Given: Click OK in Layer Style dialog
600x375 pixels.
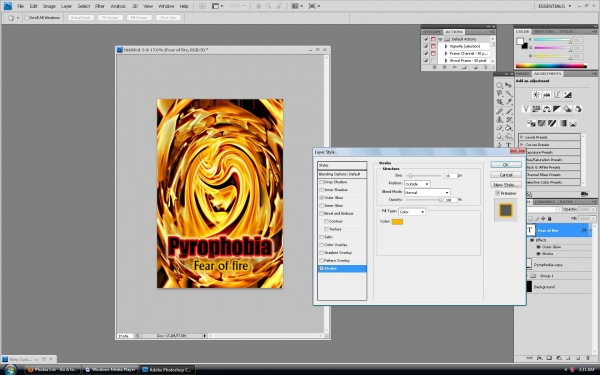Looking at the screenshot, I should pos(506,165).
